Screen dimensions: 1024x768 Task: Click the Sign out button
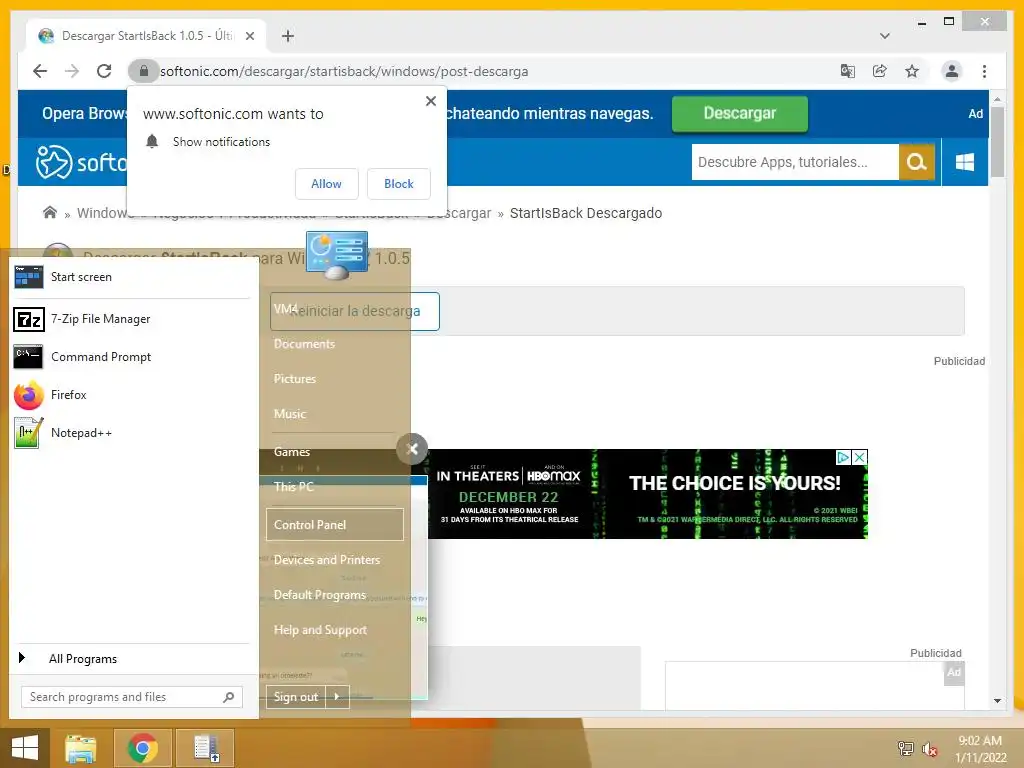[296, 697]
